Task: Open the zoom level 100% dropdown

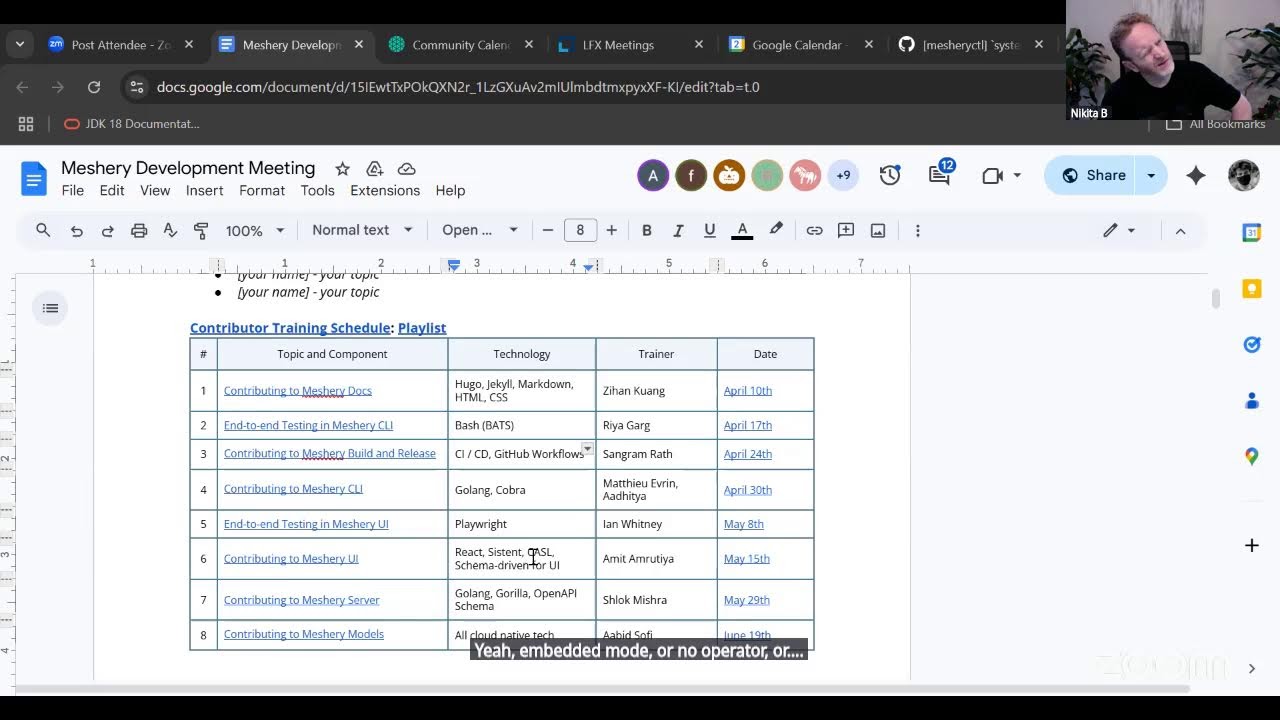Action: pos(254,230)
